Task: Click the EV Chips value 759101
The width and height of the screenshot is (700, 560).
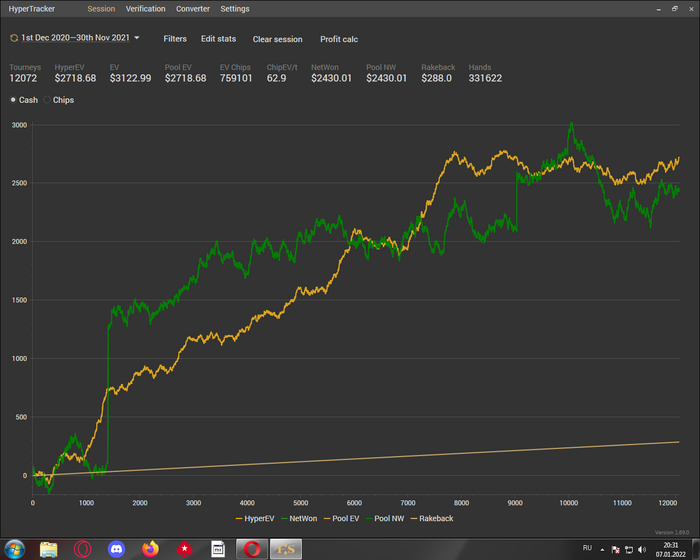Action: [x=236, y=78]
